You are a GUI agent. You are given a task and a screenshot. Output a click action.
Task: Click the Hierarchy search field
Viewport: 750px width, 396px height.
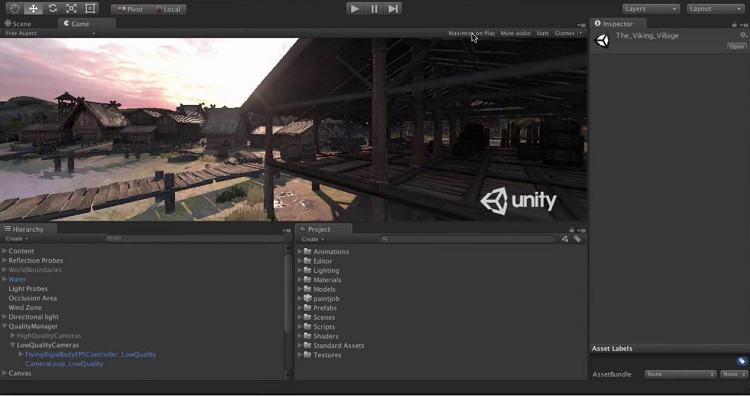tap(195, 238)
